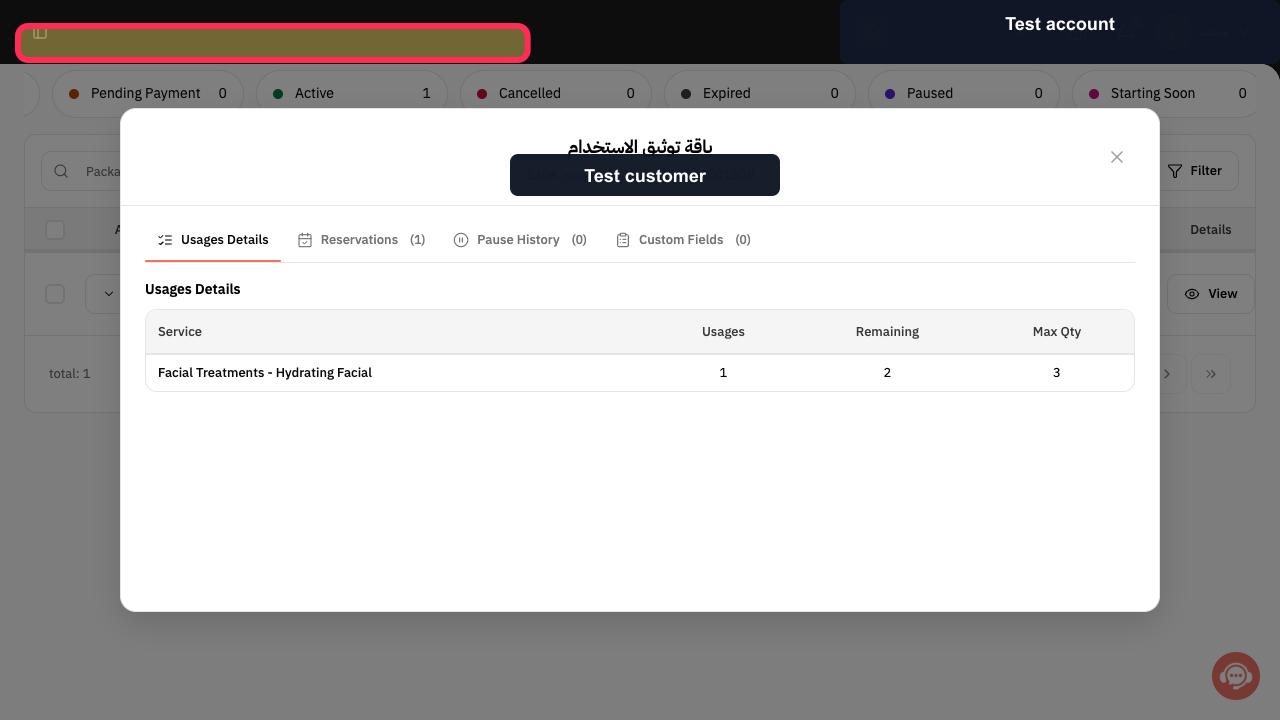Click the eye icon on View
The width and height of the screenshot is (1280, 720).
tap(1192, 294)
